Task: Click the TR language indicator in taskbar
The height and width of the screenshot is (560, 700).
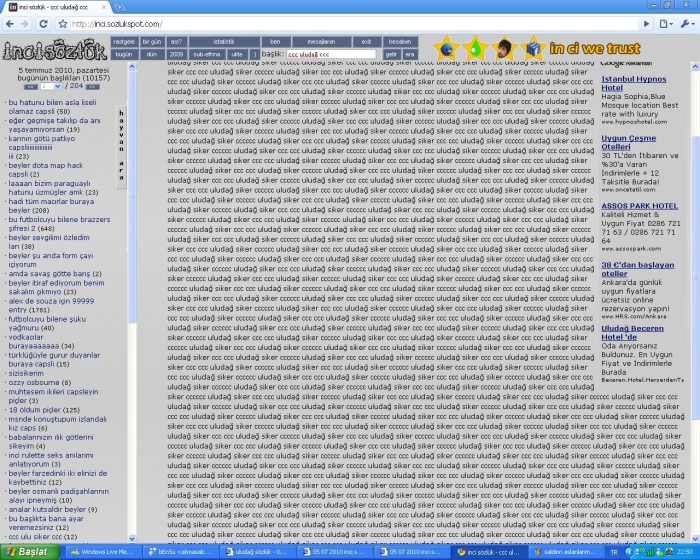Action: (614, 552)
